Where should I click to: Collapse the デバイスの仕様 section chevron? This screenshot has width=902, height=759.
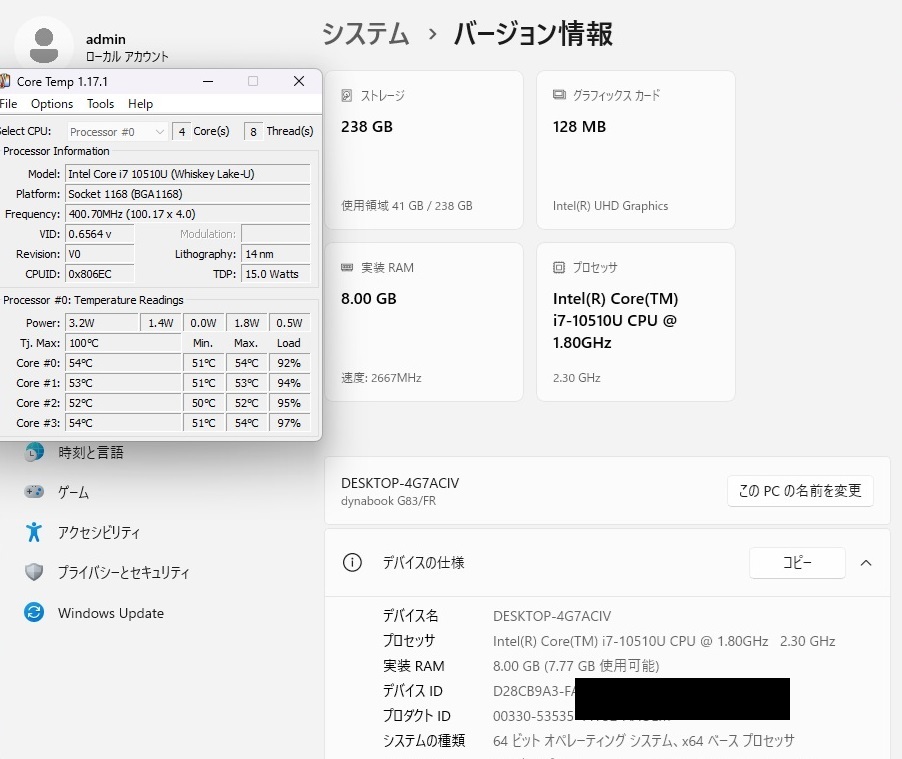pos(866,563)
